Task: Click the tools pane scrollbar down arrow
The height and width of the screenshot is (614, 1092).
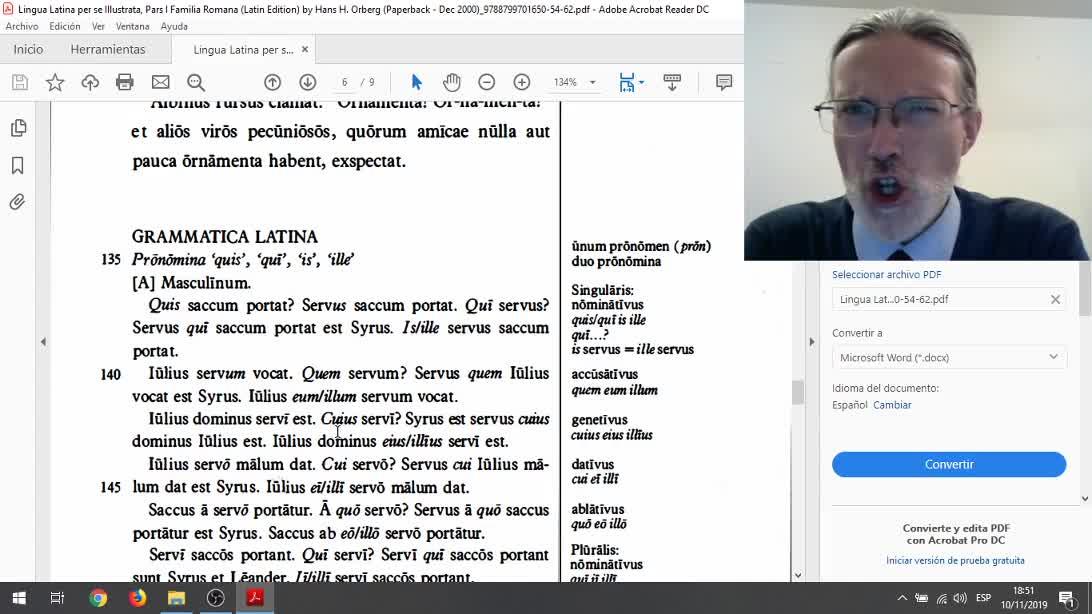Action: coord(1085,498)
